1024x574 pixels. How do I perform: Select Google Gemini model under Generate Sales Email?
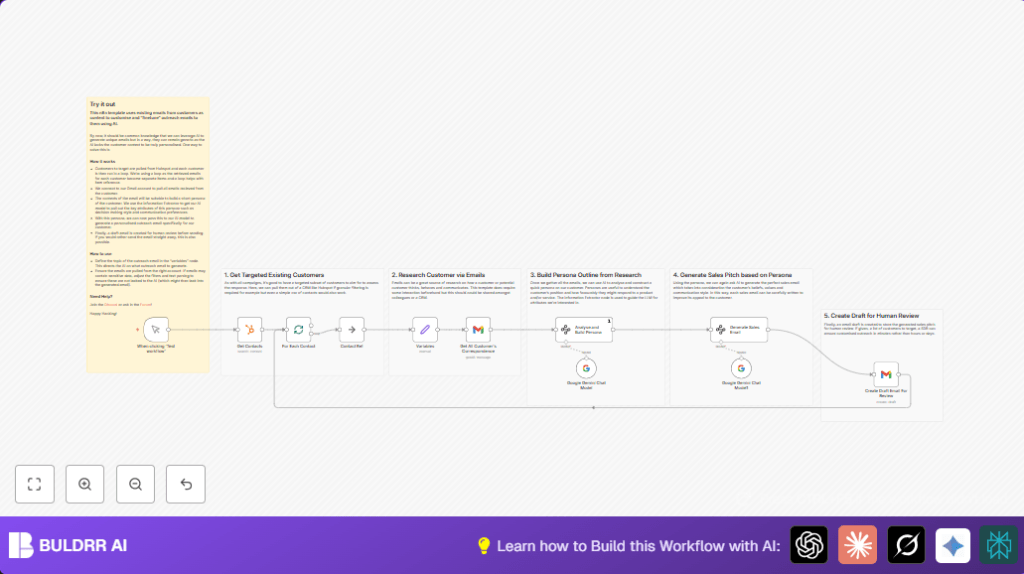(741, 368)
